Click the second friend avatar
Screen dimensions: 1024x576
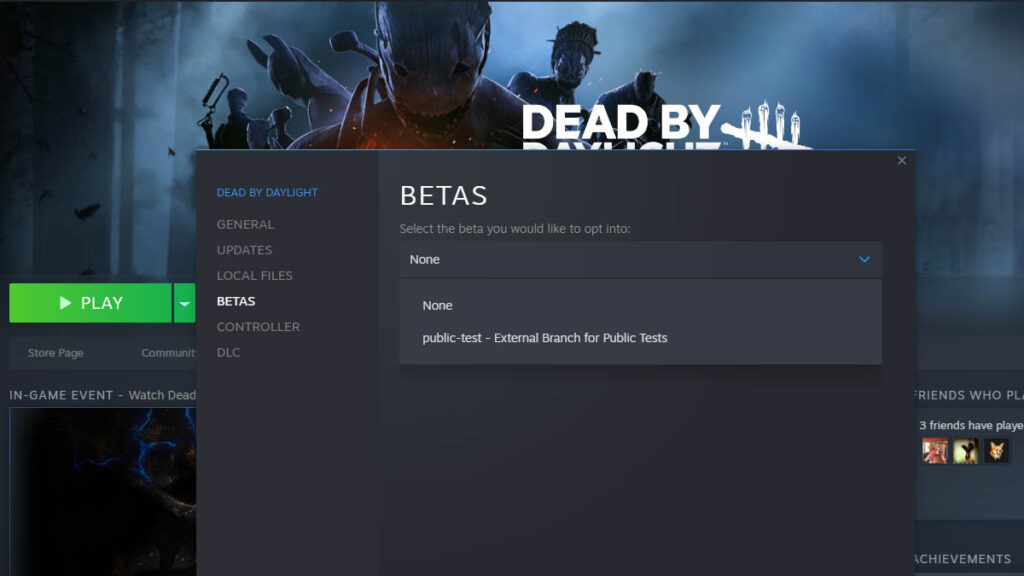click(x=965, y=451)
